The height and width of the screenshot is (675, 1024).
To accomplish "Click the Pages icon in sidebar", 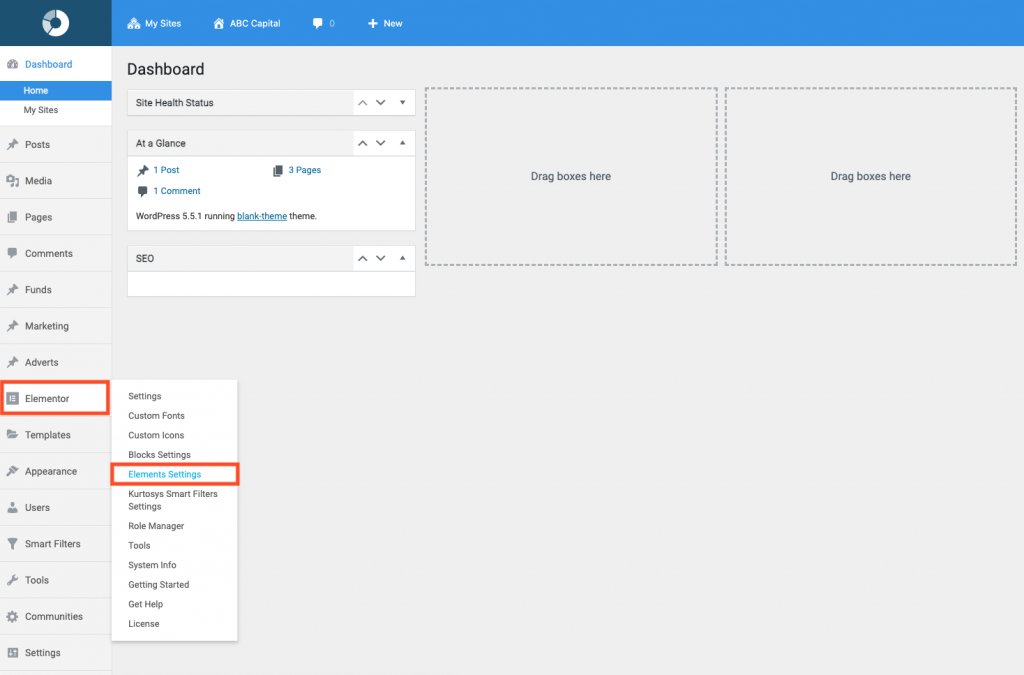I will (12, 217).
